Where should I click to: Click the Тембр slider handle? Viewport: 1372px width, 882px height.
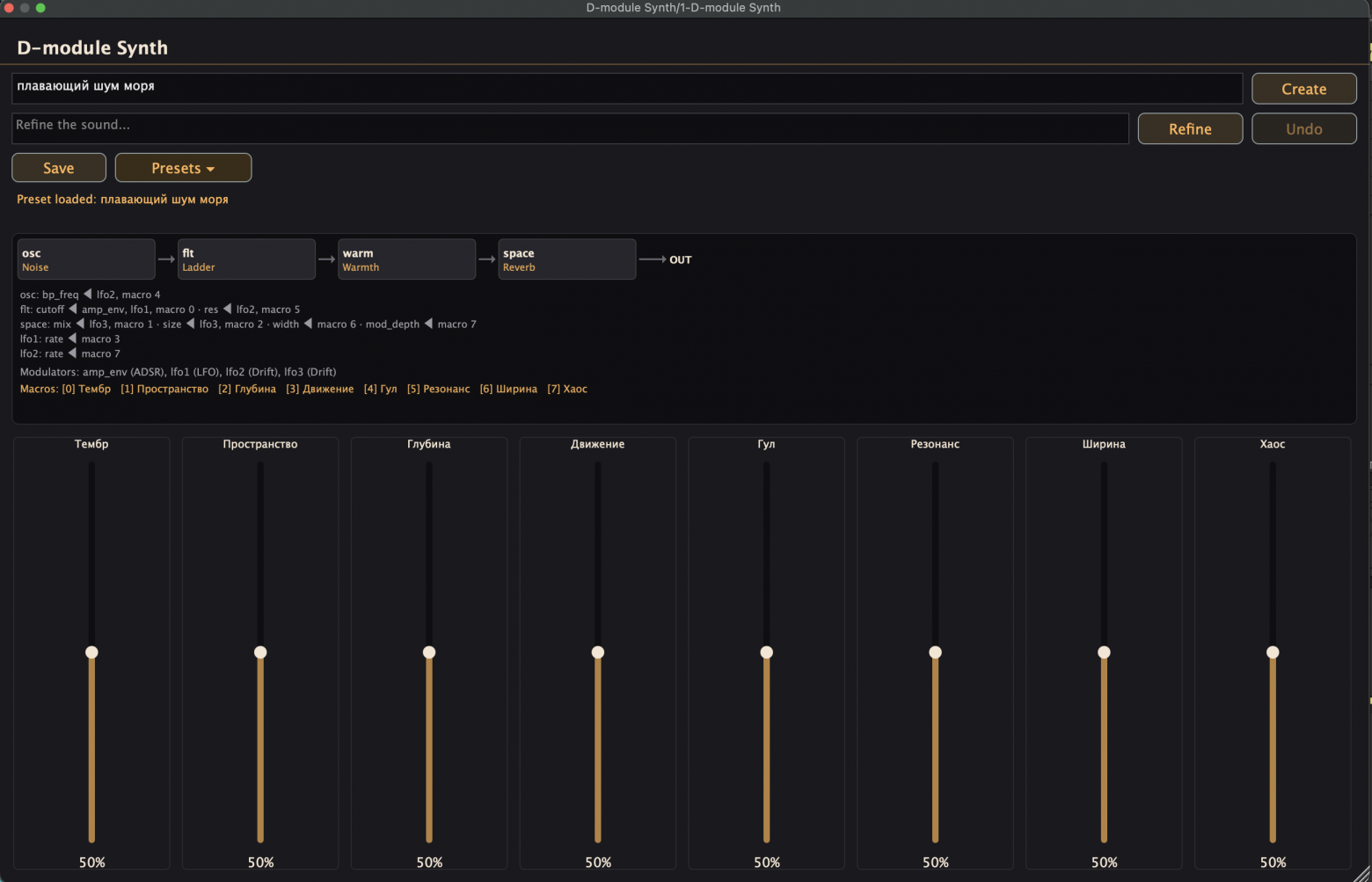(91, 652)
